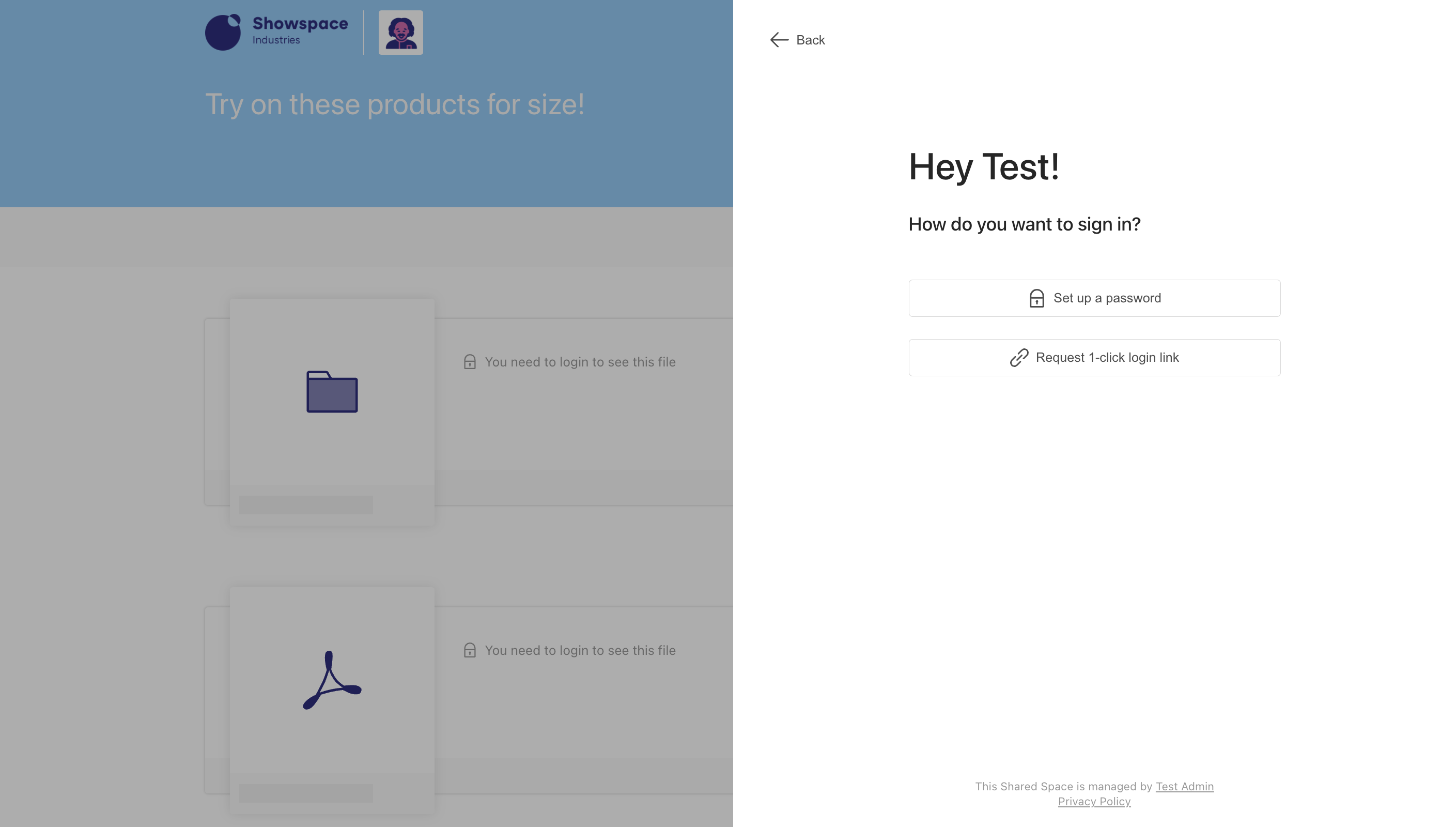Click the placeholder title bar under the folder card
The image size is (1456, 827).
pyautogui.click(x=306, y=505)
